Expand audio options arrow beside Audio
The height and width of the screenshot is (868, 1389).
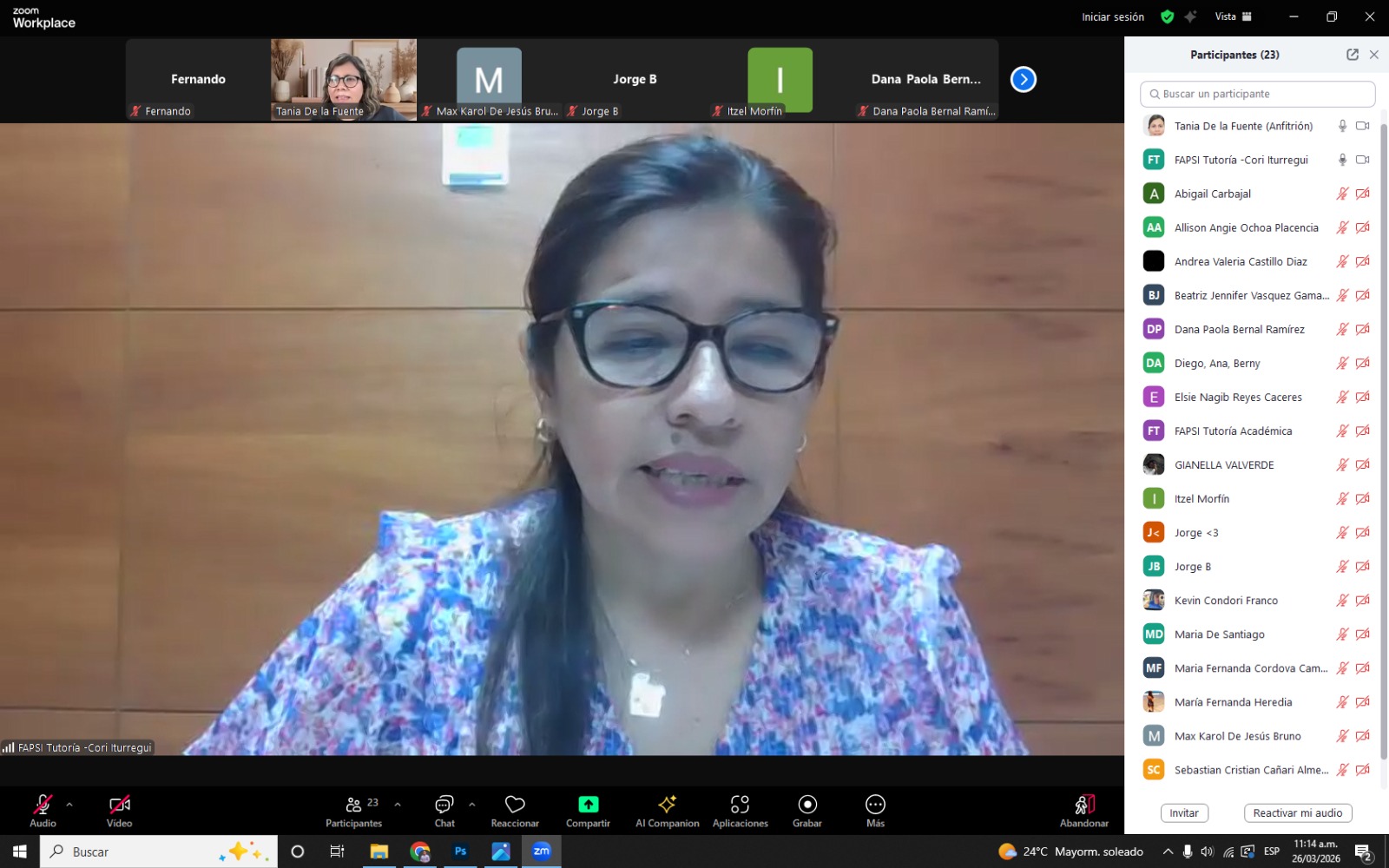point(69,805)
